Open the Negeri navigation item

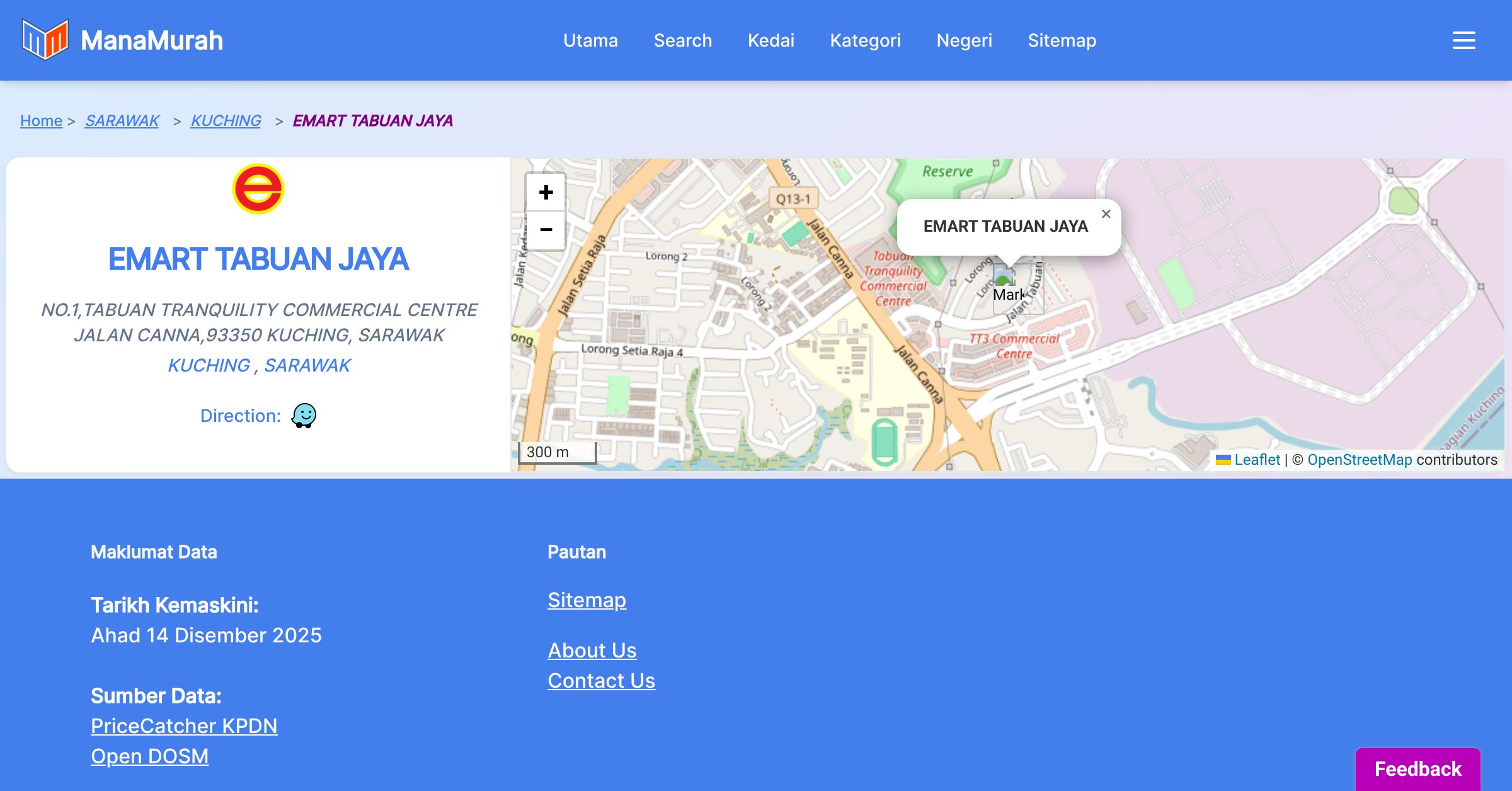[964, 40]
